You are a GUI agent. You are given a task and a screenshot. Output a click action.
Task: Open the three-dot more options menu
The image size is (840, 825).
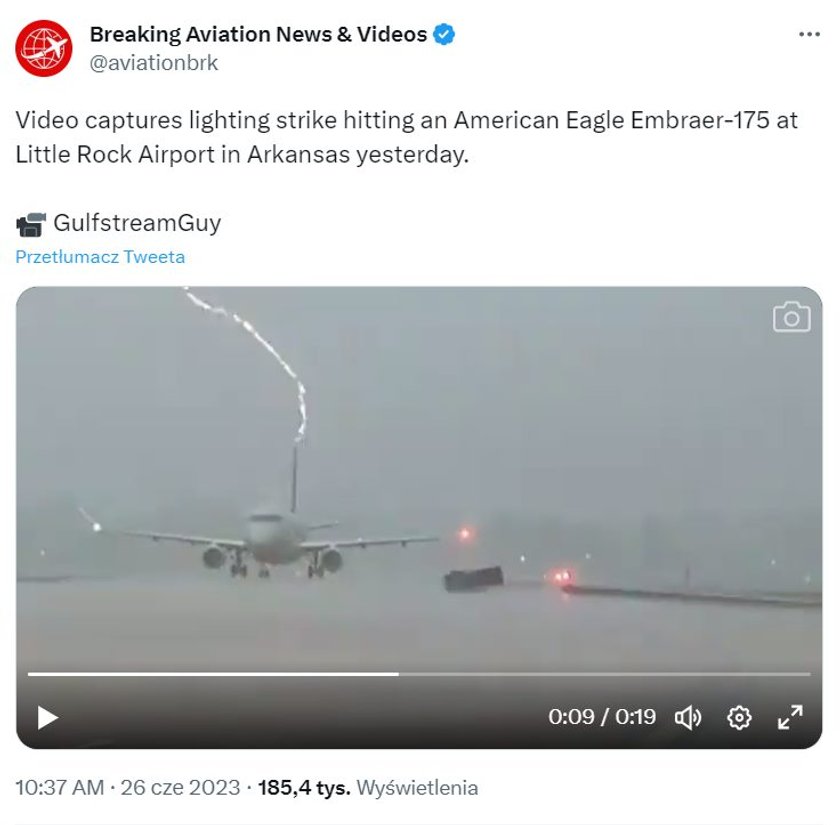point(809,34)
